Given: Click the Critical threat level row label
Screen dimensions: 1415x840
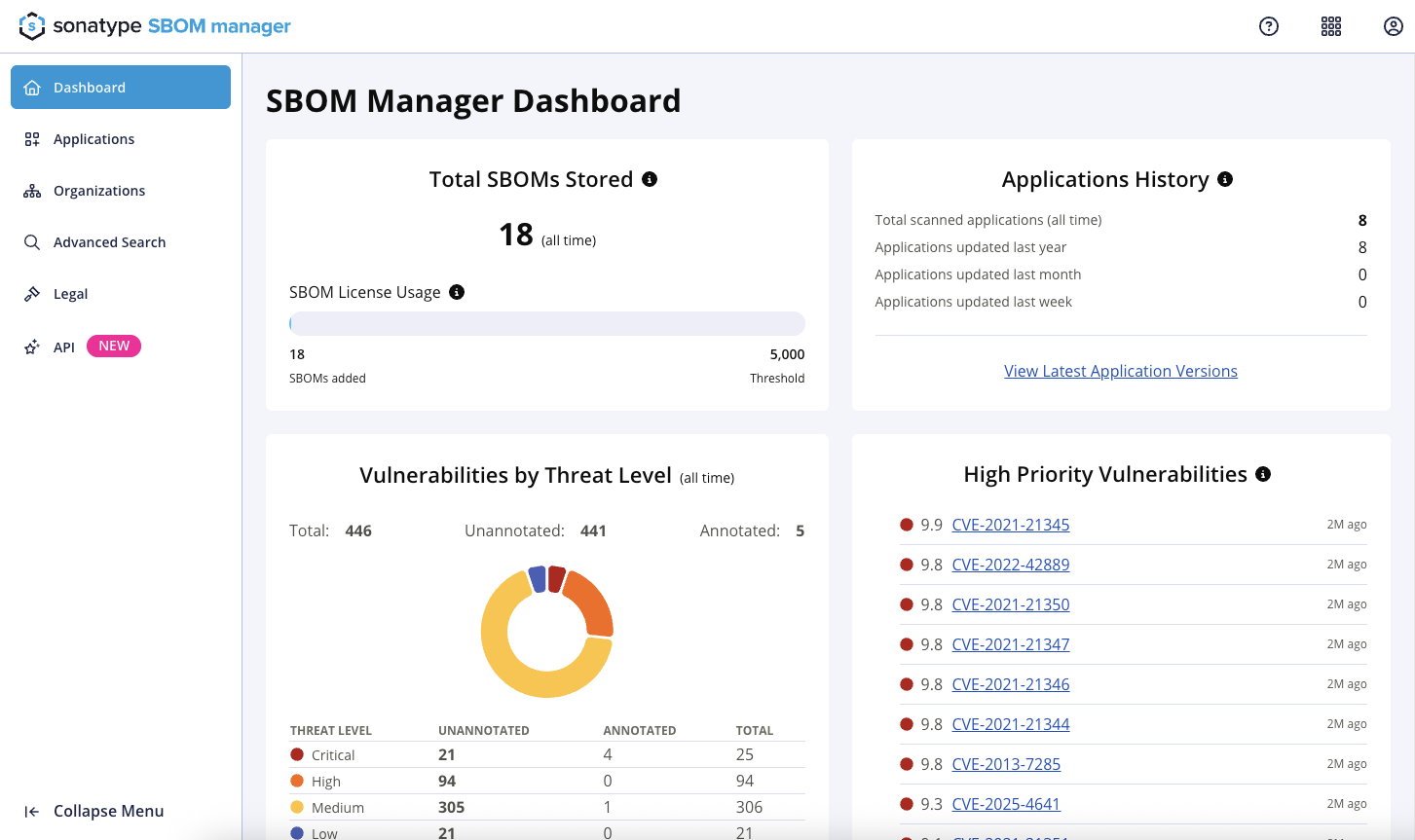Looking at the screenshot, I should click(333, 755).
